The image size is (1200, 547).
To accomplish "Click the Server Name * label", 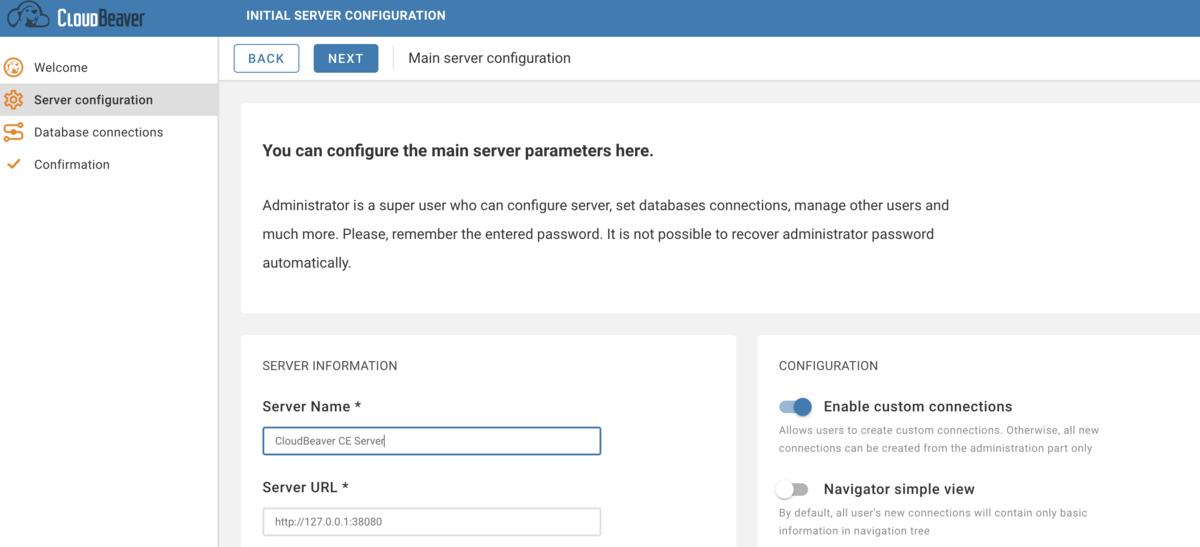I will 312,407.
